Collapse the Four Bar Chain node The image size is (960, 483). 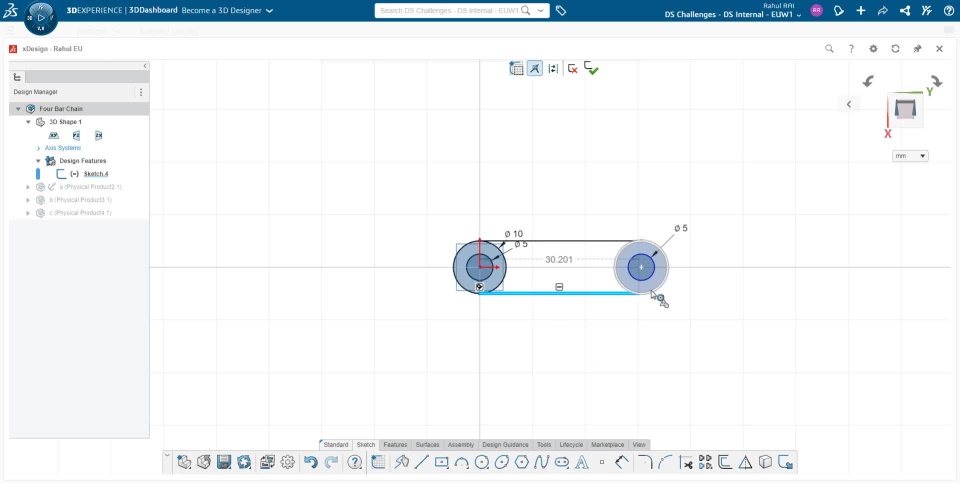tap(18, 109)
